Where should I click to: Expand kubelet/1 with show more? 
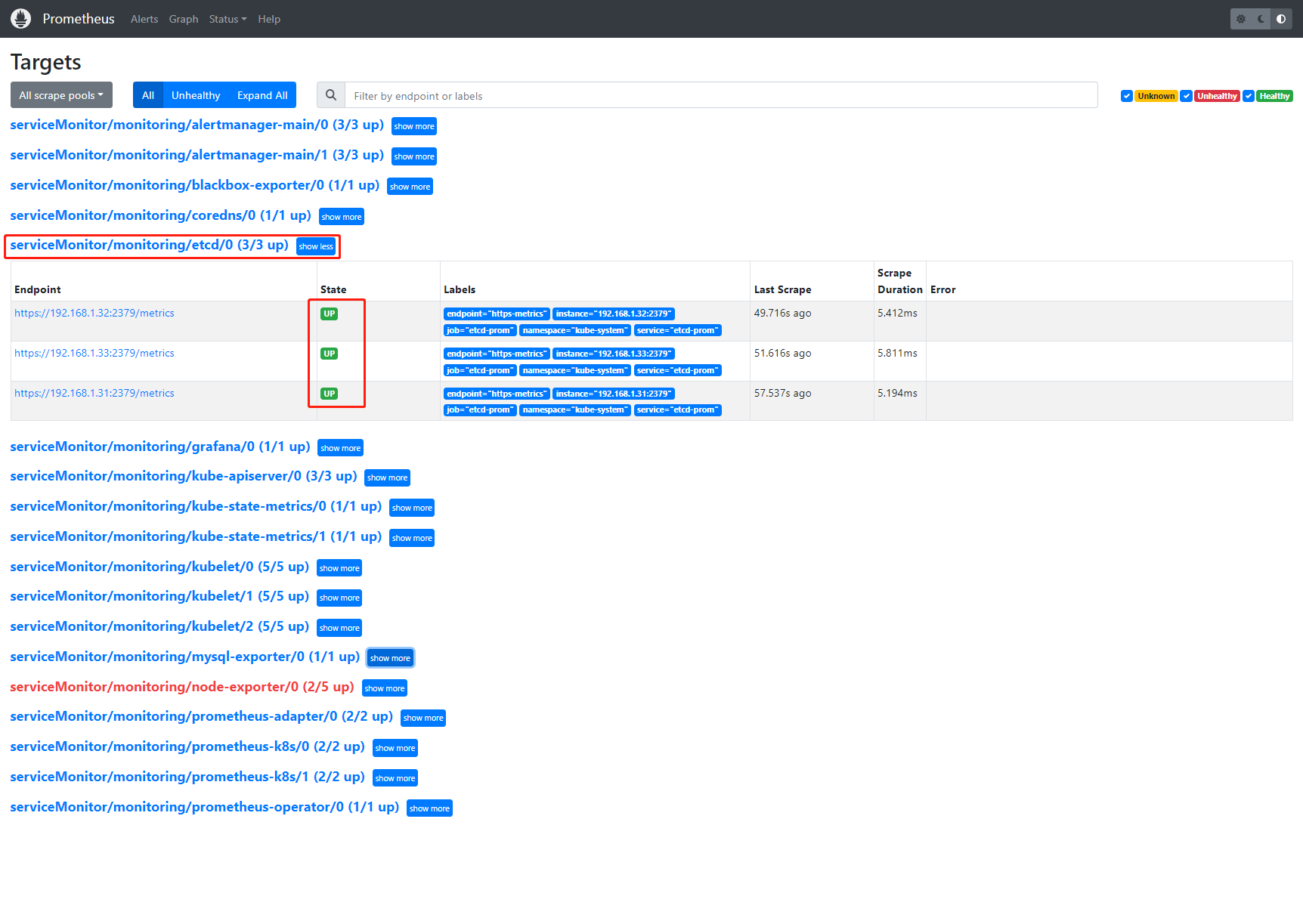[x=339, y=598]
